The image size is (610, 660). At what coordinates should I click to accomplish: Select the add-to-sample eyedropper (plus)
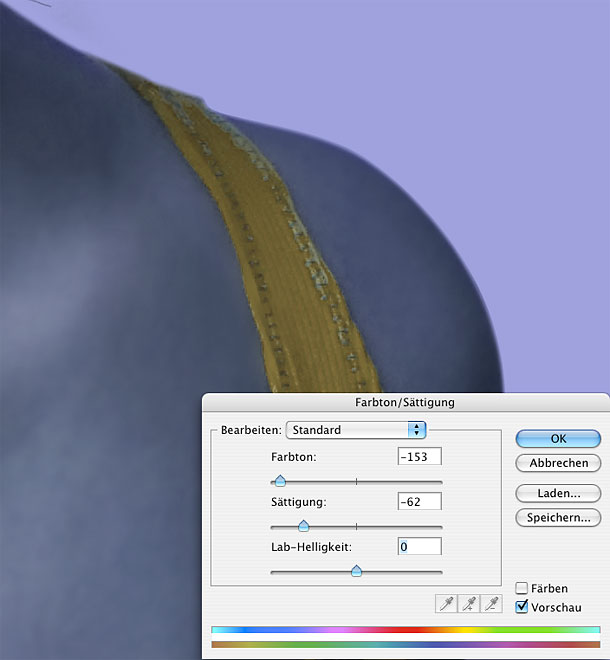point(469,604)
